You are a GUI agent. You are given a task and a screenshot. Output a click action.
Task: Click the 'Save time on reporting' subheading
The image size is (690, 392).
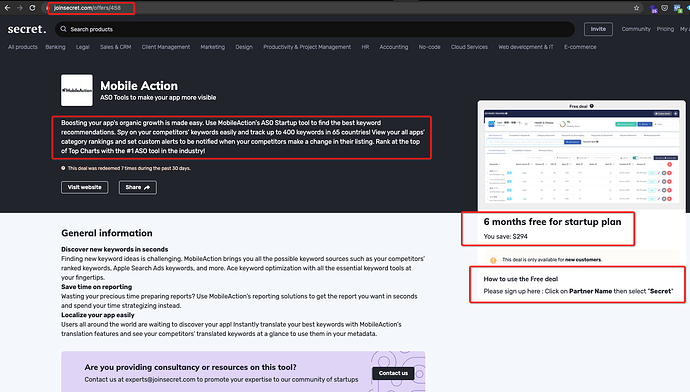point(96,287)
